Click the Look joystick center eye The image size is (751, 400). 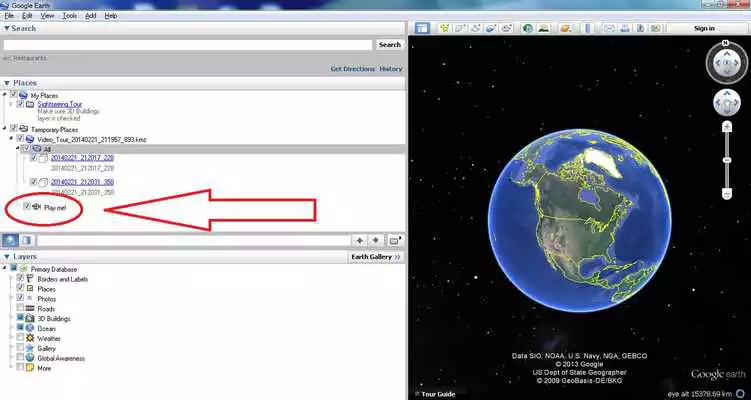coord(727,63)
